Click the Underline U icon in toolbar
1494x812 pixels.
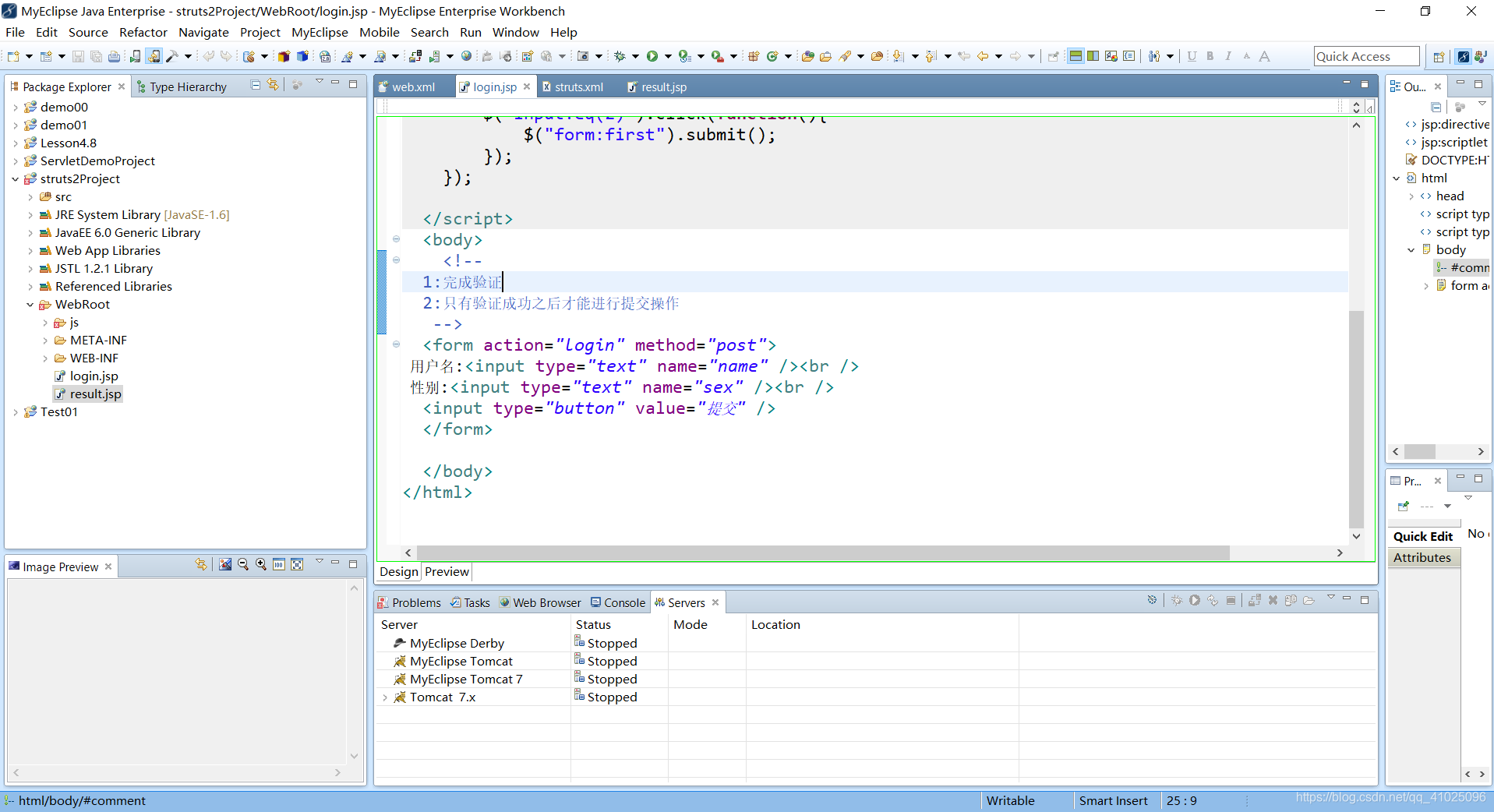pyautogui.click(x=1192, y=56)
